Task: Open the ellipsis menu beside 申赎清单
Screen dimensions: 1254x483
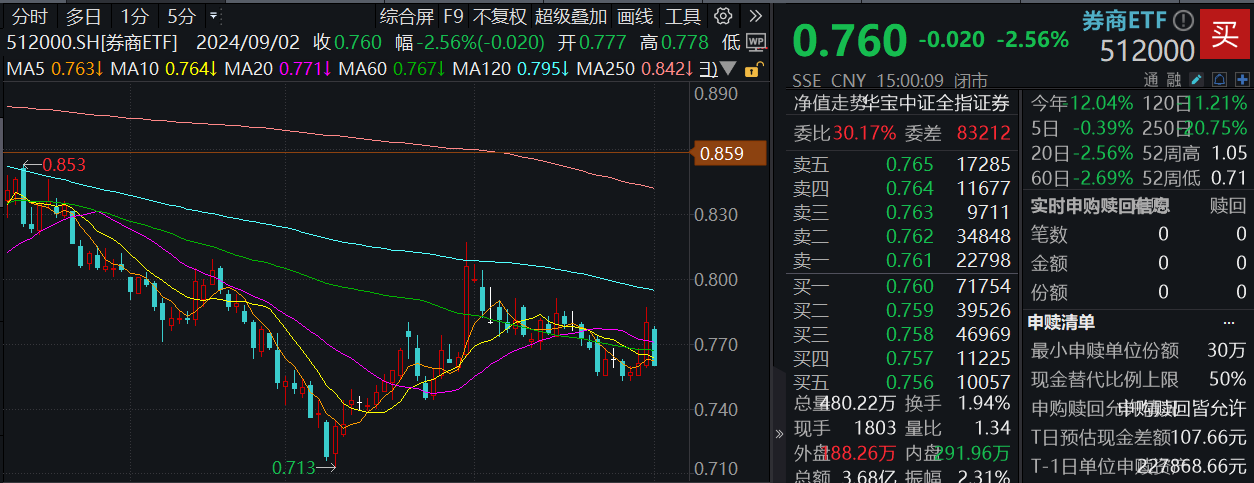Action: 1229,323
